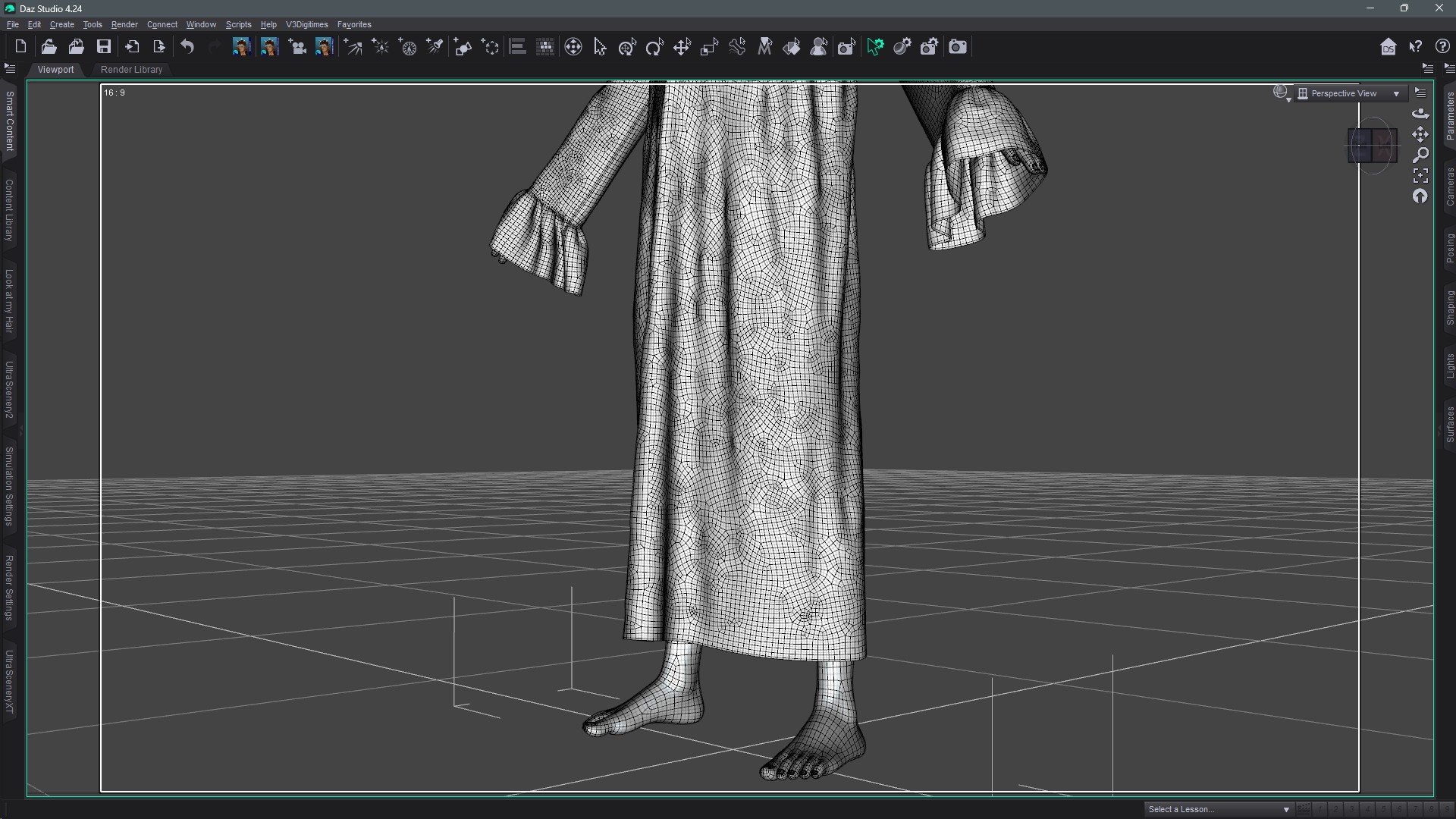Open the Render camera icon in the toolbar
This screenshot has width=1456, height=819.
pos(958,47)
